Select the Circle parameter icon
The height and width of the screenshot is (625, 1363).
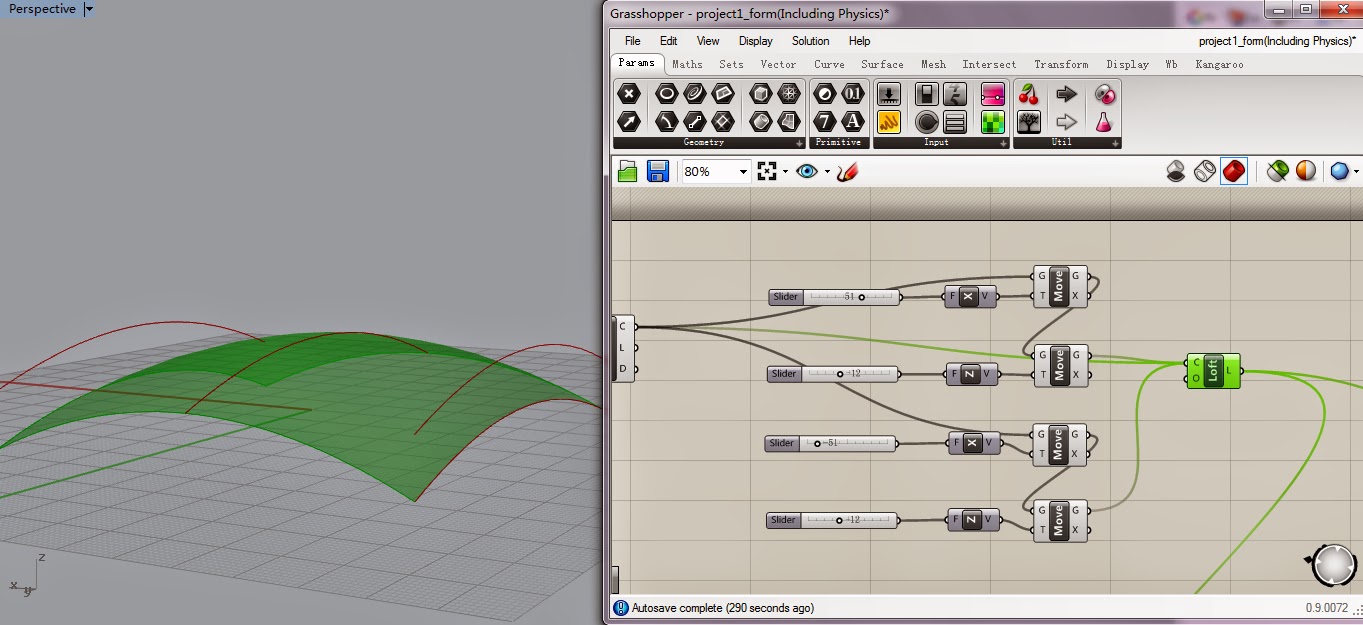coord(666,94)
